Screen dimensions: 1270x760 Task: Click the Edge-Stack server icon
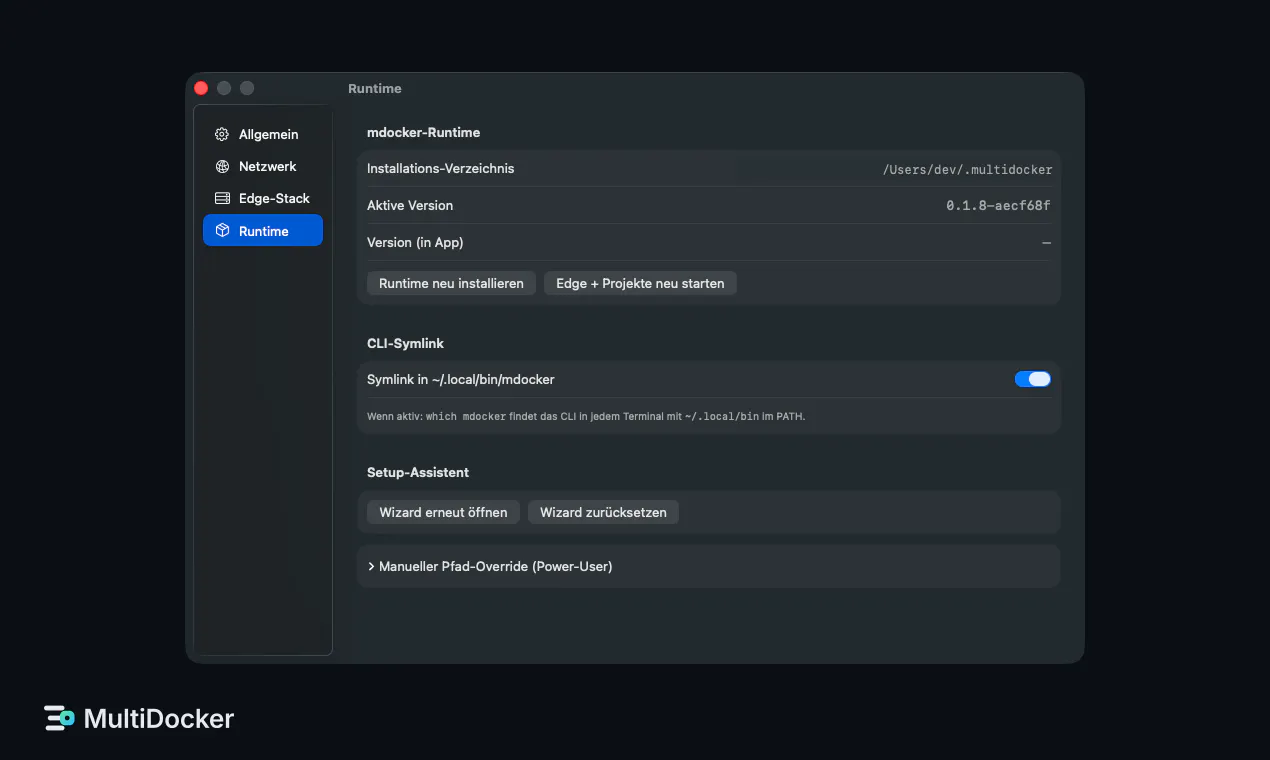(x=222, y=198)
